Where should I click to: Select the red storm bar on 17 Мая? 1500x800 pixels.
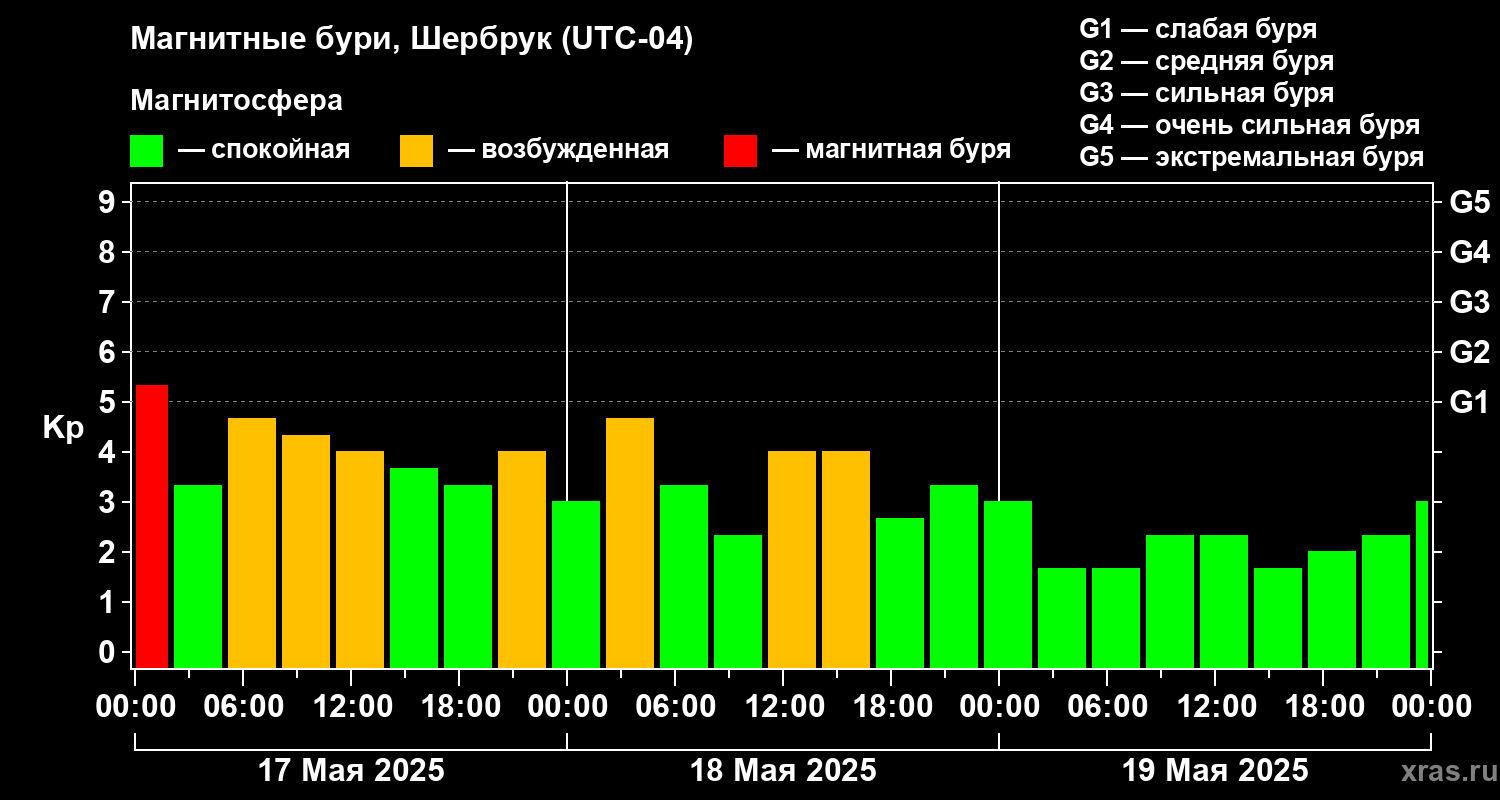click(152, 526)
